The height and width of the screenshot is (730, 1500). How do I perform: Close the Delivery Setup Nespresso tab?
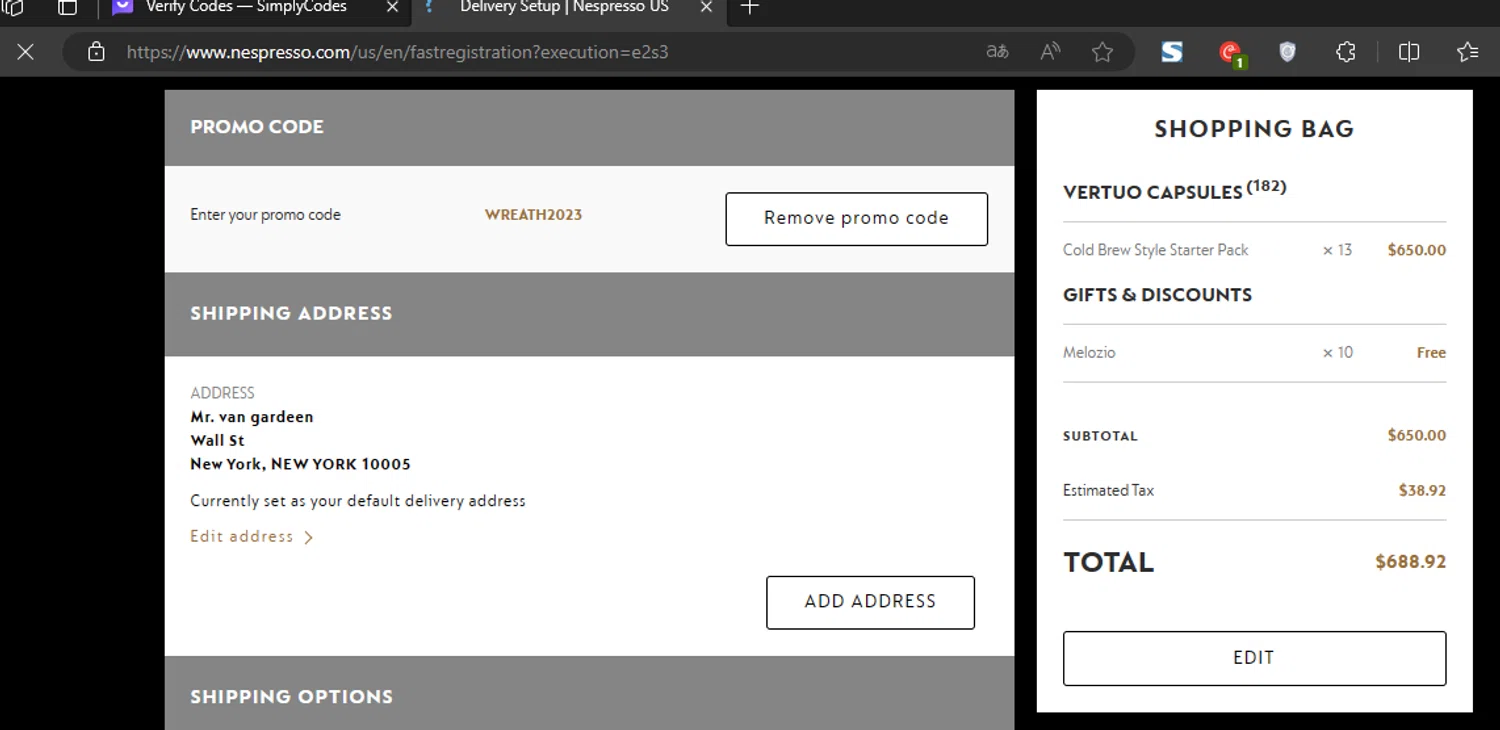(x=706, y=8)
